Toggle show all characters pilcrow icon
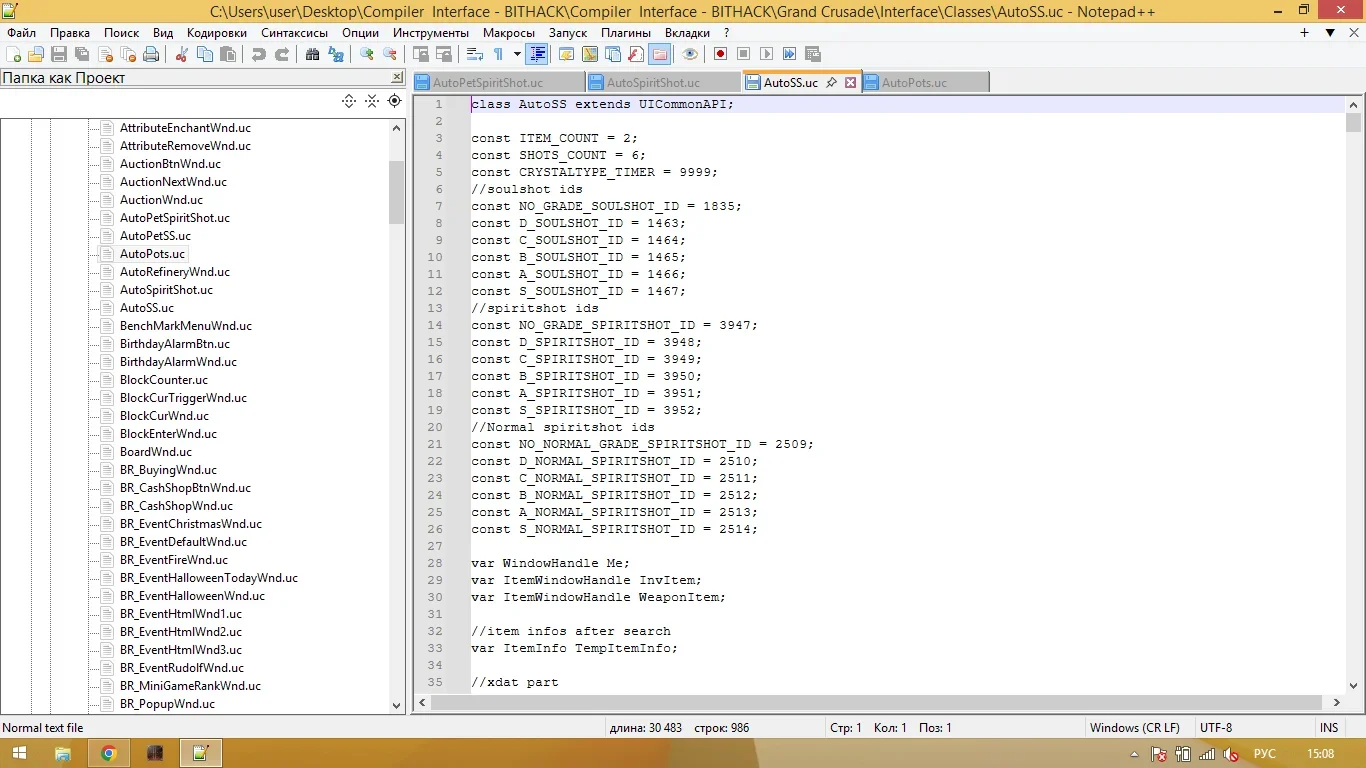 click(x=499, y=54)
